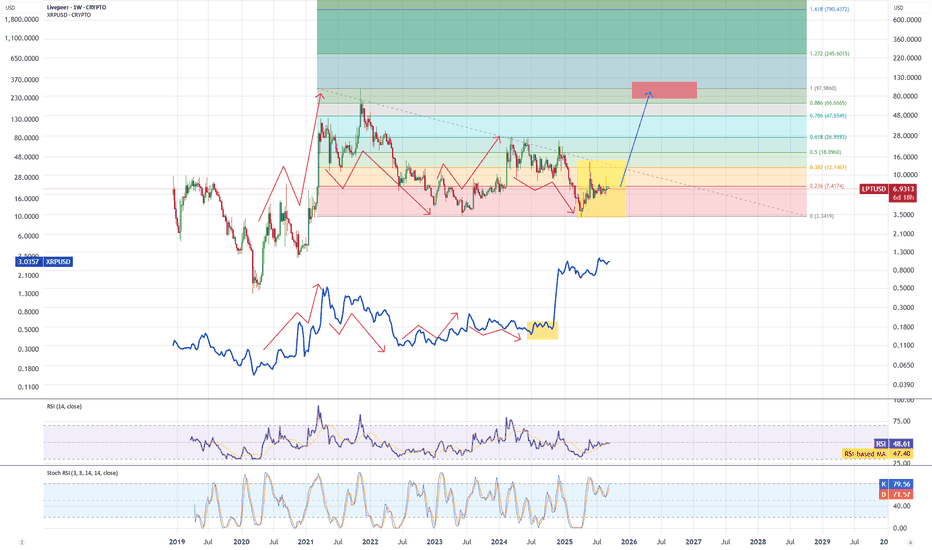Click the Livepeer - 1W - CRYPTO chart title
Screen dimensions: 932x550
coord(76,8)
